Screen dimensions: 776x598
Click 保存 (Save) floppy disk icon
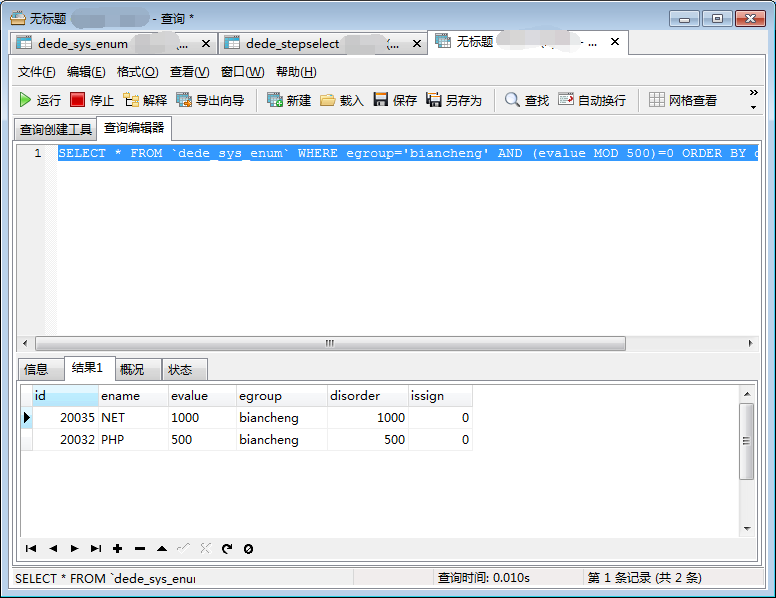381,100
